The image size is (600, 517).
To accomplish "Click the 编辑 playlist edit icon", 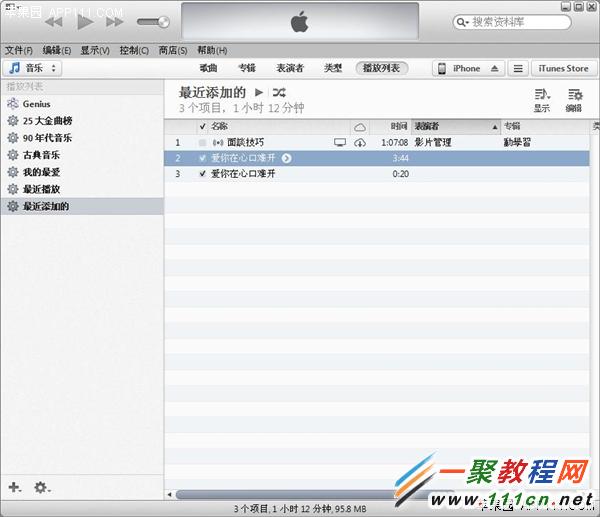I will [x=574, y=100].
